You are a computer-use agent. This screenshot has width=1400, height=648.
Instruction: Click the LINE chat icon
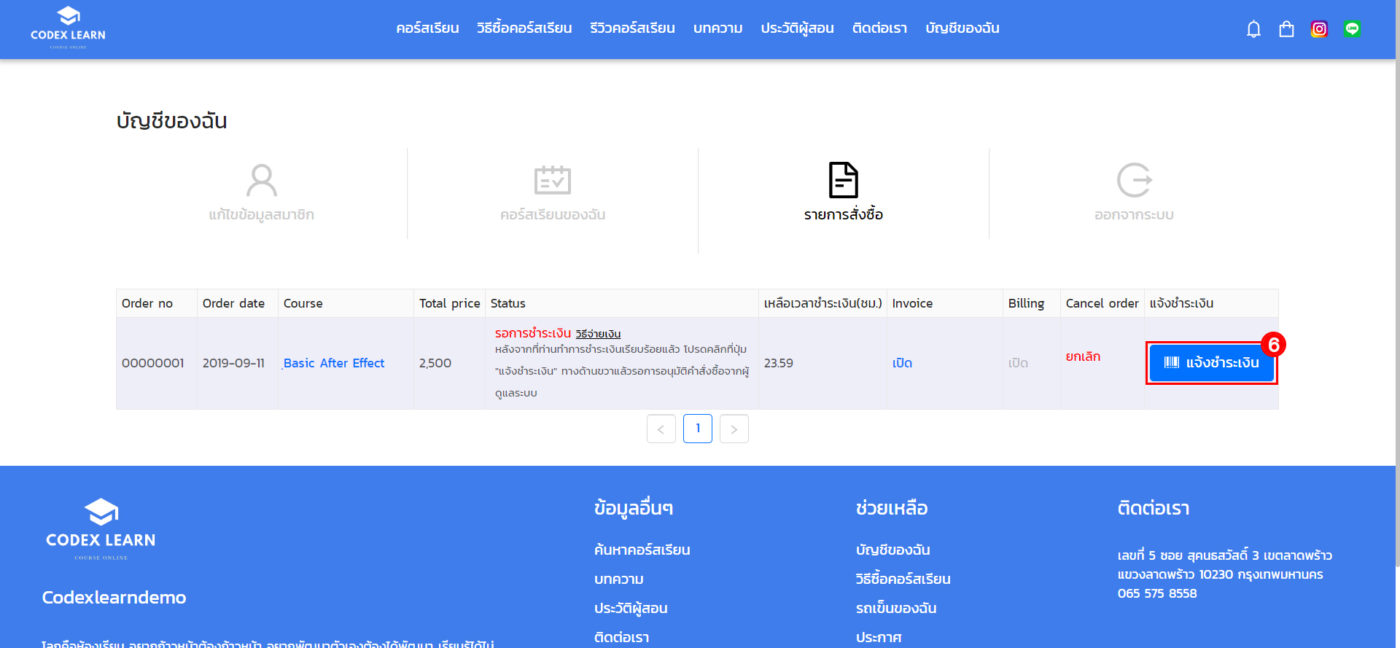pos(1352,29)
